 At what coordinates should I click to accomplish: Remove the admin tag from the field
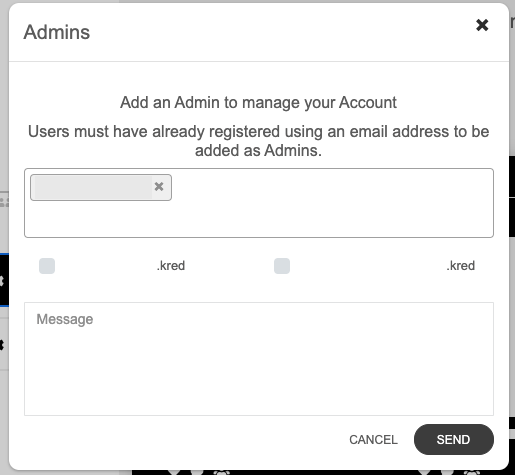click(159, 187)
